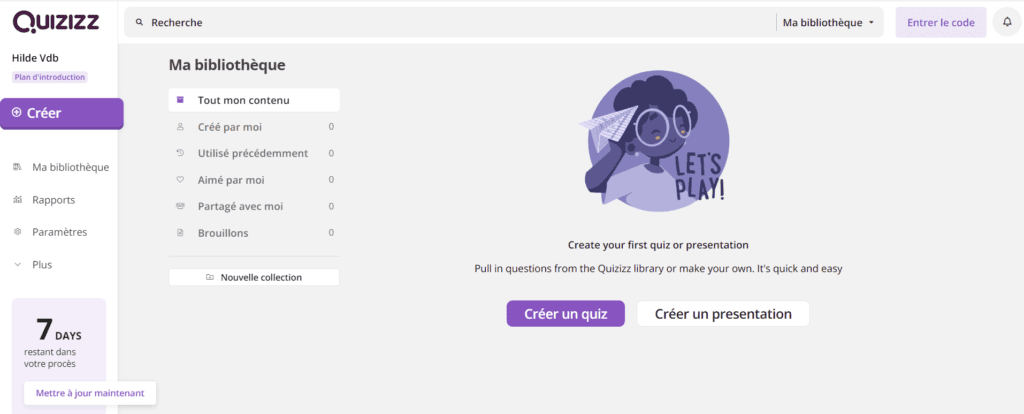Expand the Plus menu in sidebar
Screen dimensions: 1024x414
point(35,264)
